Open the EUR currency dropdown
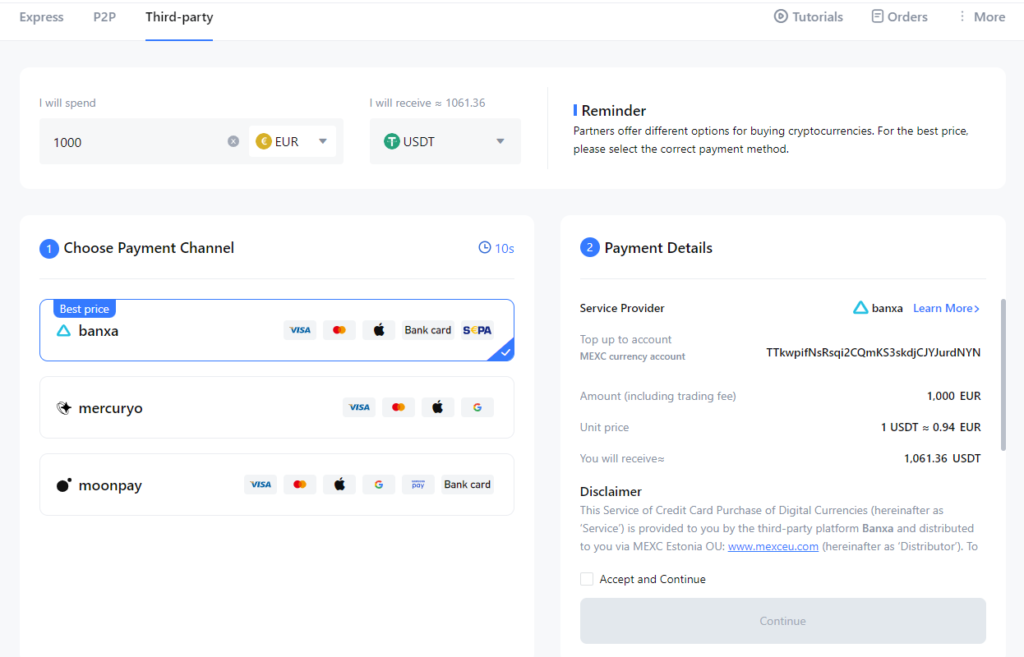Image resolution: width=1024 pixels, height=657 pixels. tap(294, 142)
